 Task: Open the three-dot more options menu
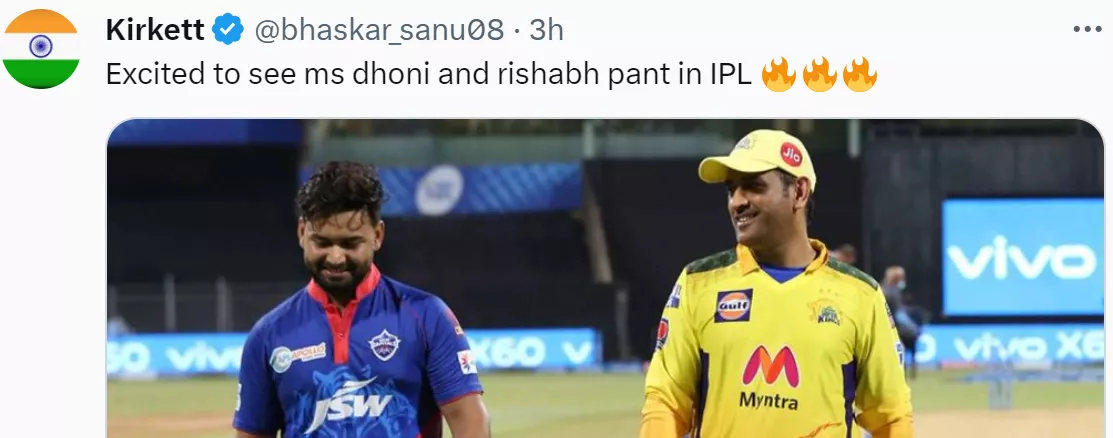1087,30
